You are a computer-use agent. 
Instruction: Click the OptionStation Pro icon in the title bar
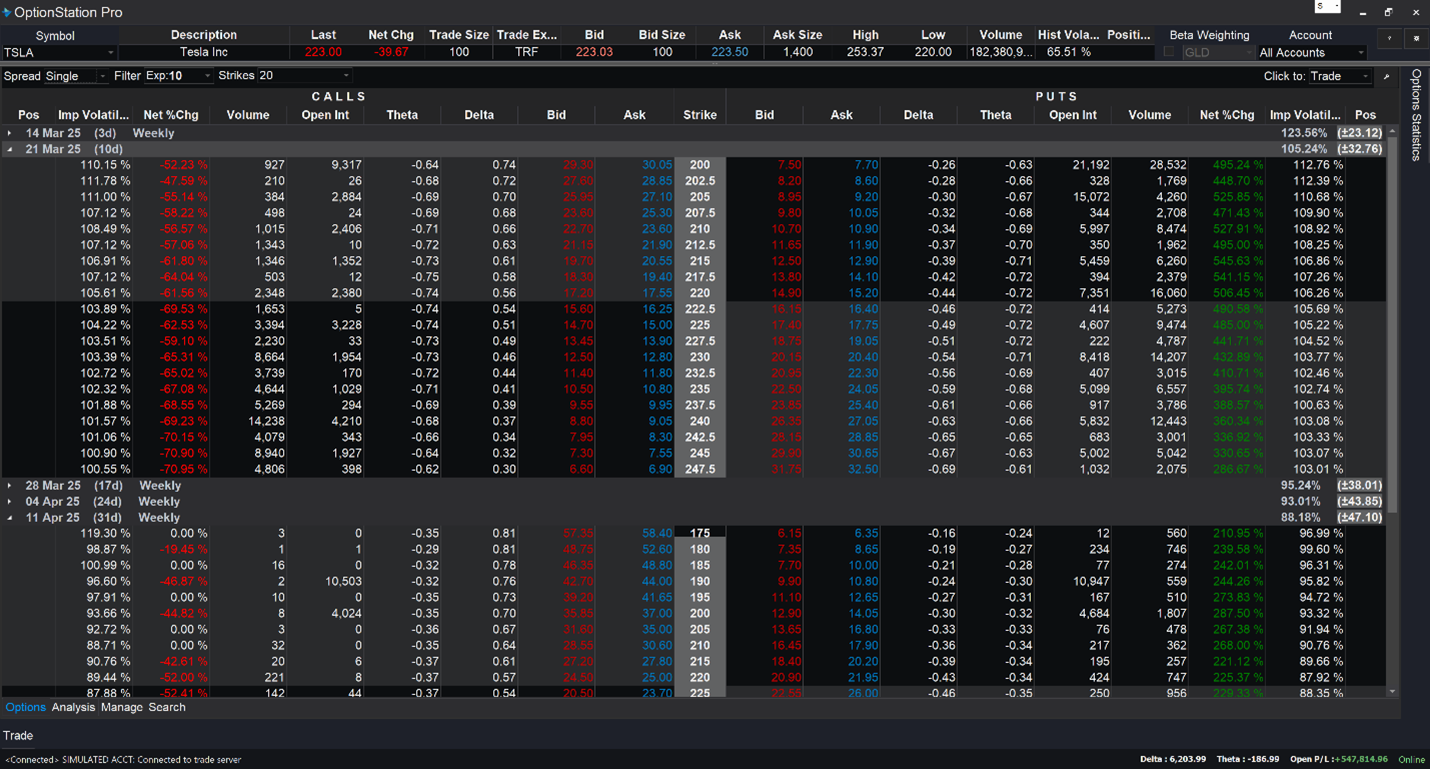click(x=8, y=12)
